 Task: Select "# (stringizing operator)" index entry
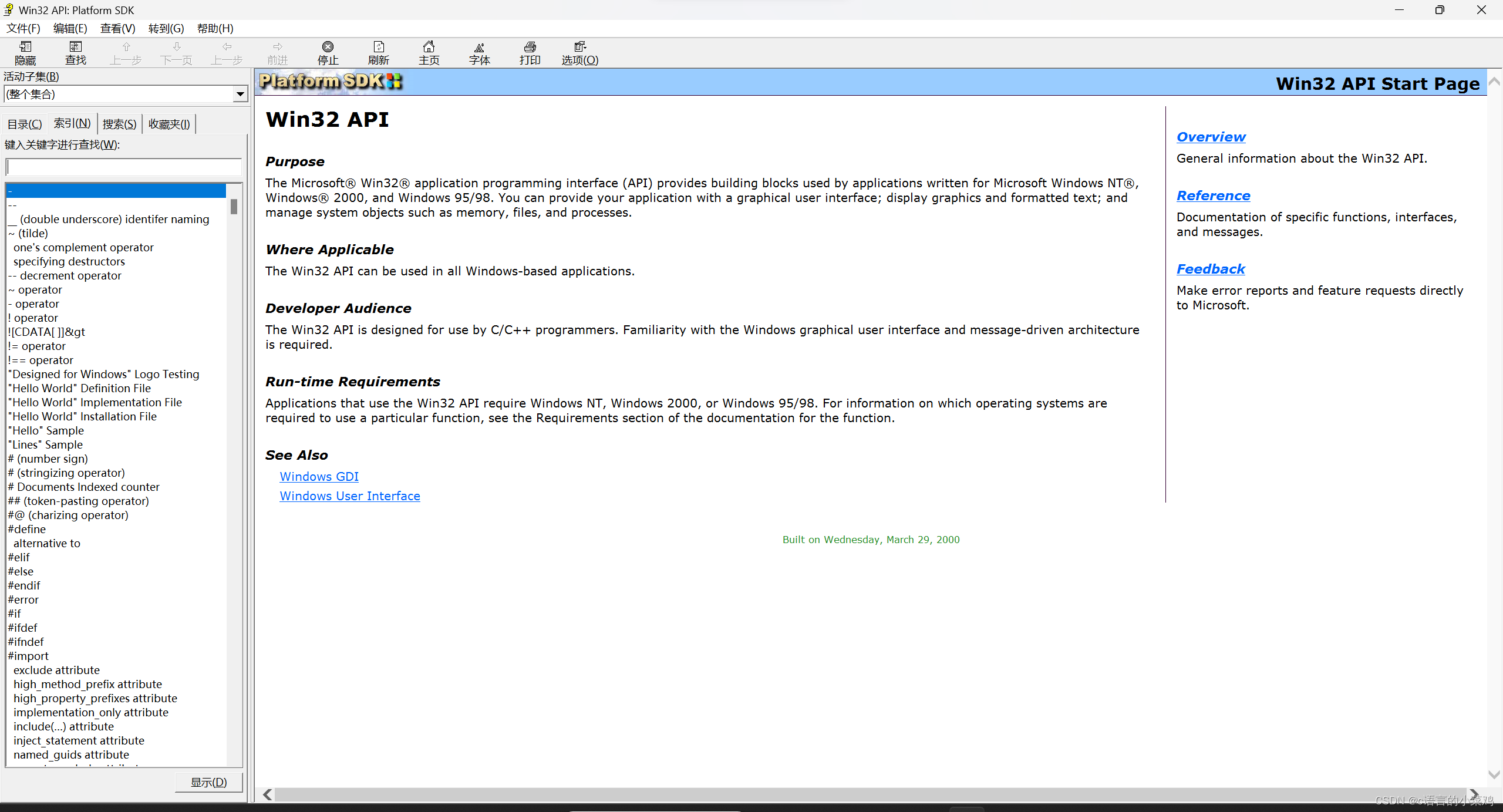click(x=66, y=473)
